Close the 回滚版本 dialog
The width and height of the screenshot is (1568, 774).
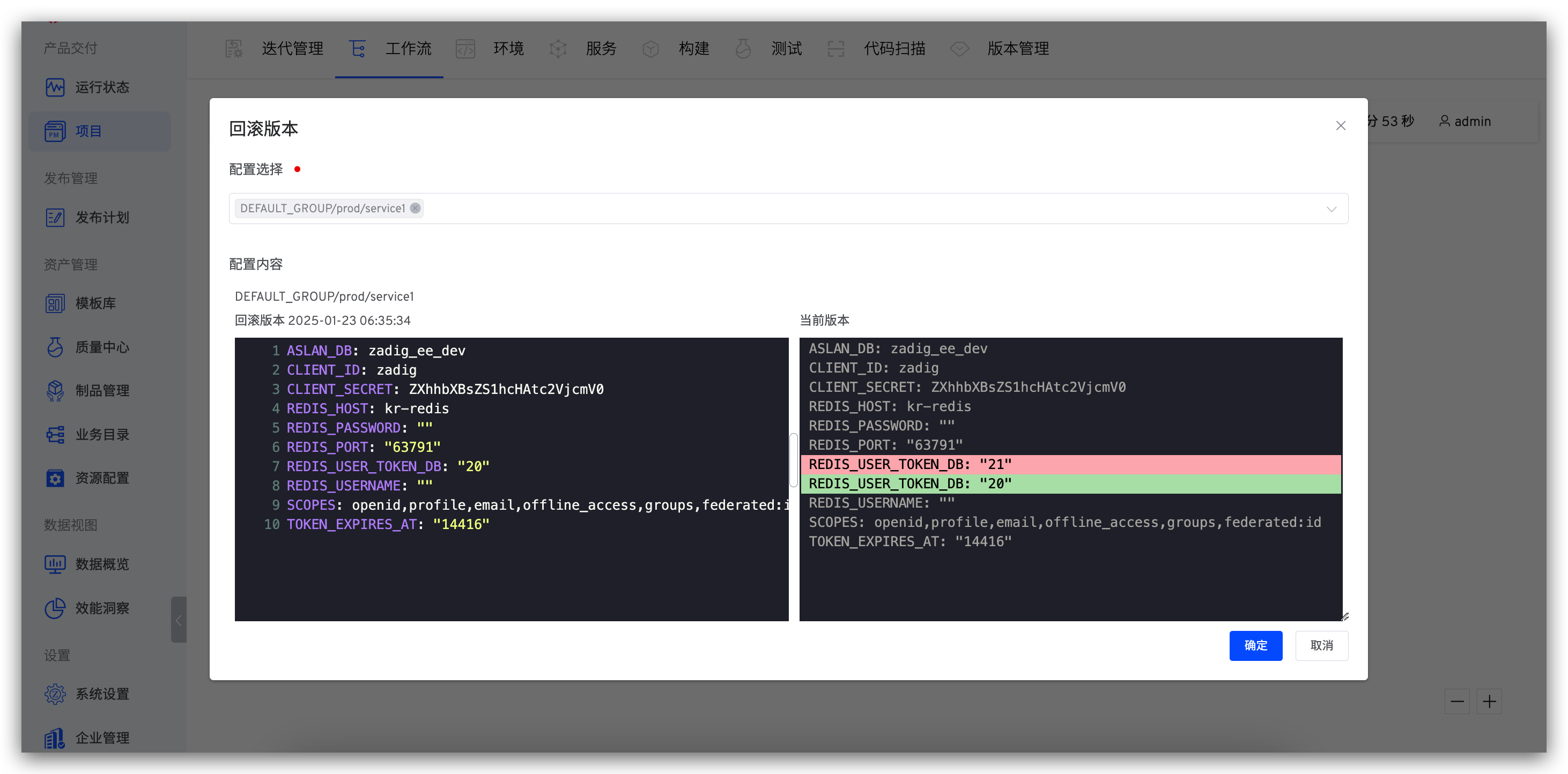[x=1340, y=125]
